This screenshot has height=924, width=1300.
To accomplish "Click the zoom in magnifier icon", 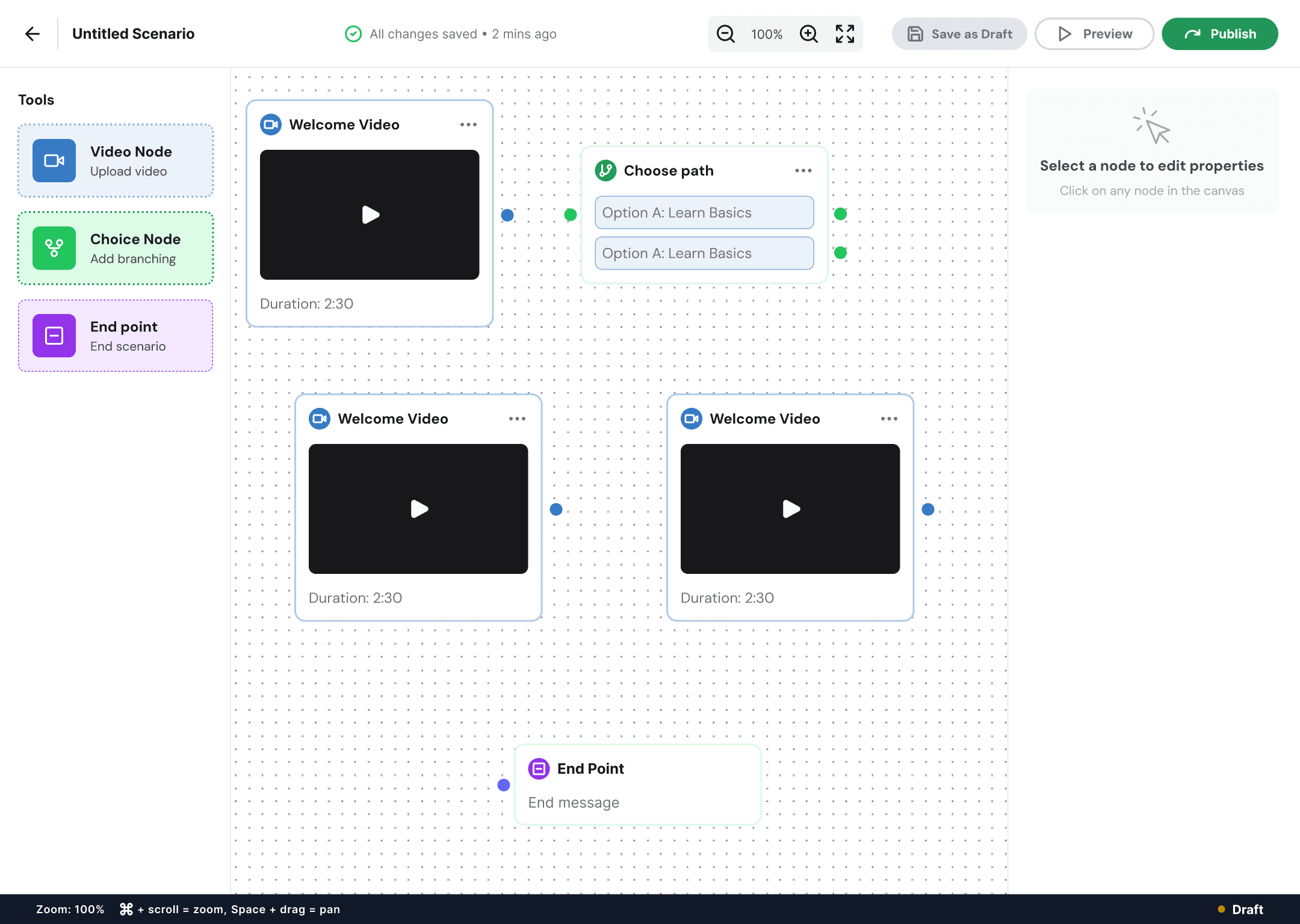I will (809, 34).
